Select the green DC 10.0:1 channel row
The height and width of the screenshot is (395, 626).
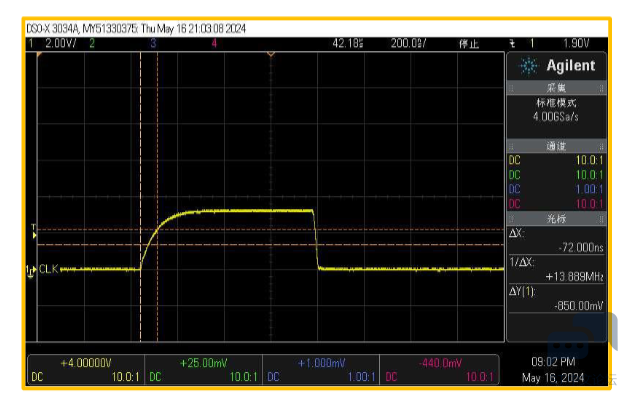(556, 175)
